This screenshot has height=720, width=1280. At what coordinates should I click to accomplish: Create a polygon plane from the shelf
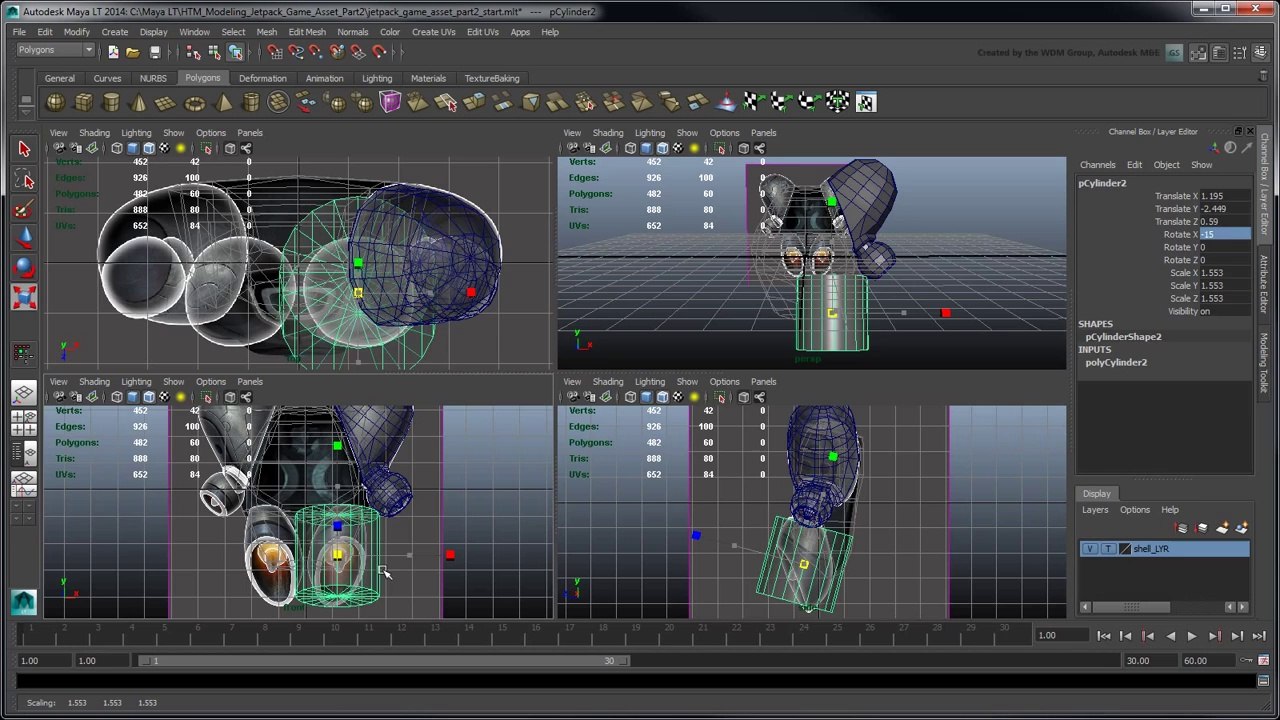pos(166,102)
